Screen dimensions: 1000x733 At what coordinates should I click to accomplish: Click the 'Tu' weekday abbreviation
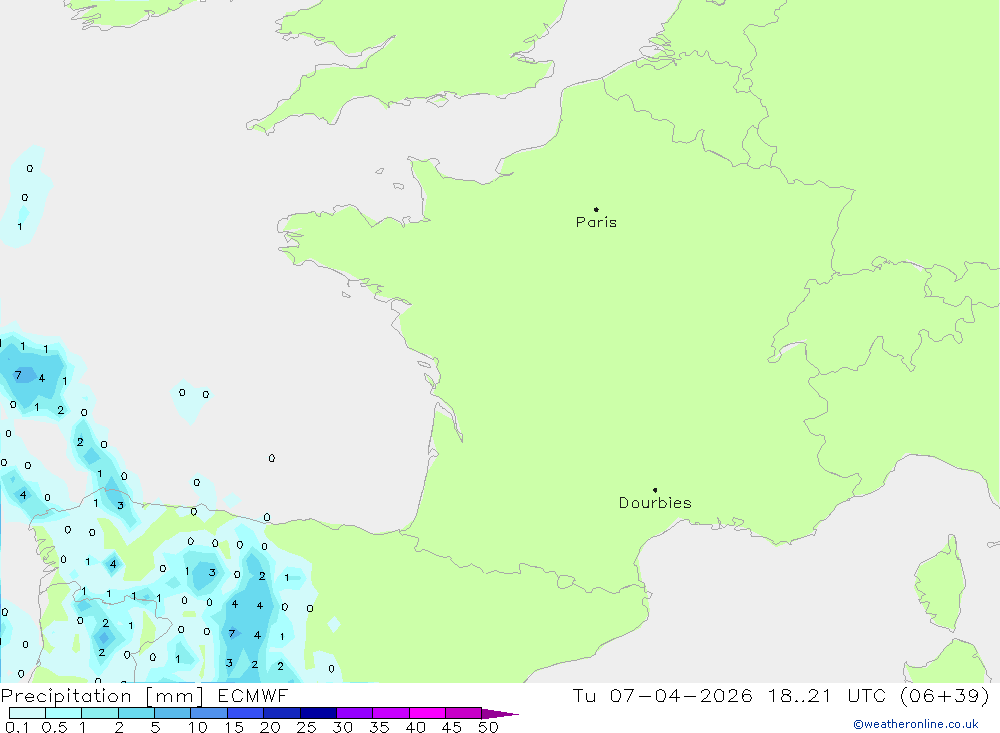click(x=584, y=695)
